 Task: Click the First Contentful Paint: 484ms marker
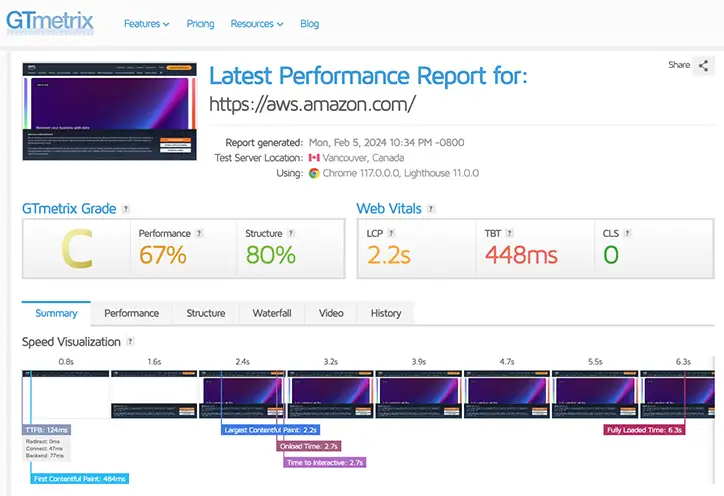[79, 479]
